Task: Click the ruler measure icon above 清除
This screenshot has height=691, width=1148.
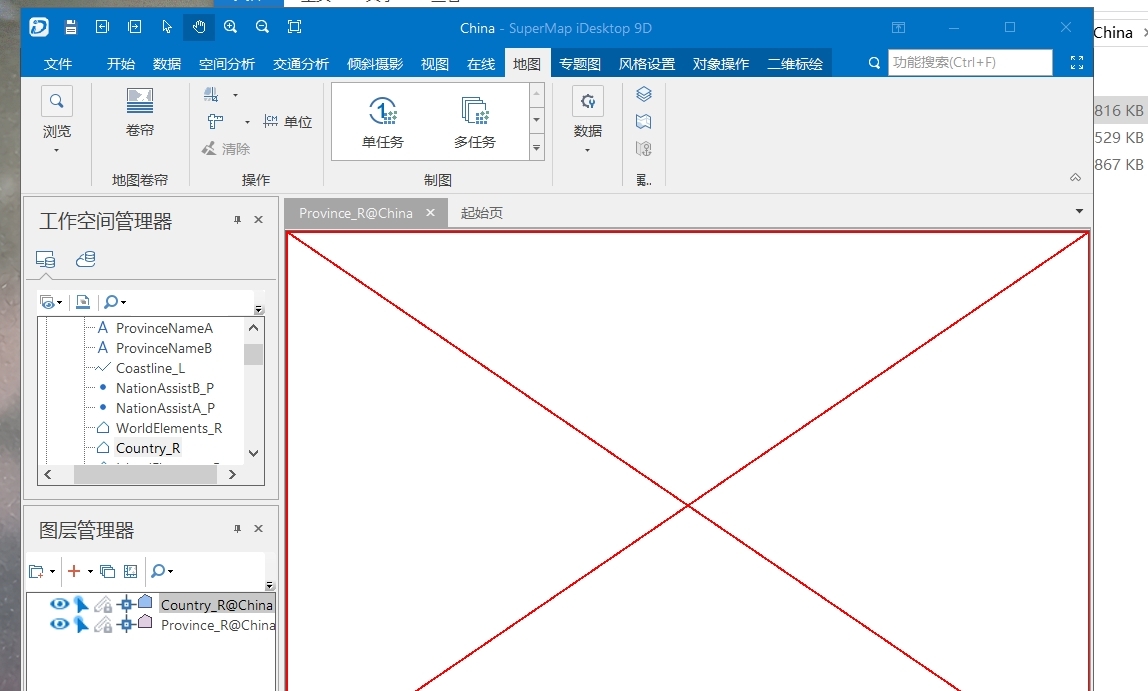Action: pyautogui.click(x=215, y=122)
